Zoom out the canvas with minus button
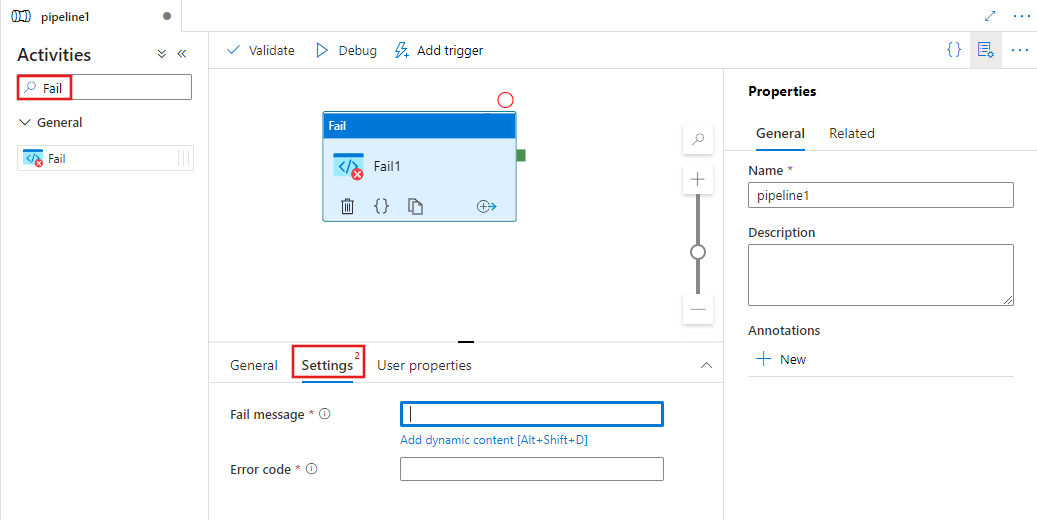Viewport: 1037px width, 520px height. tap(698, 309)
